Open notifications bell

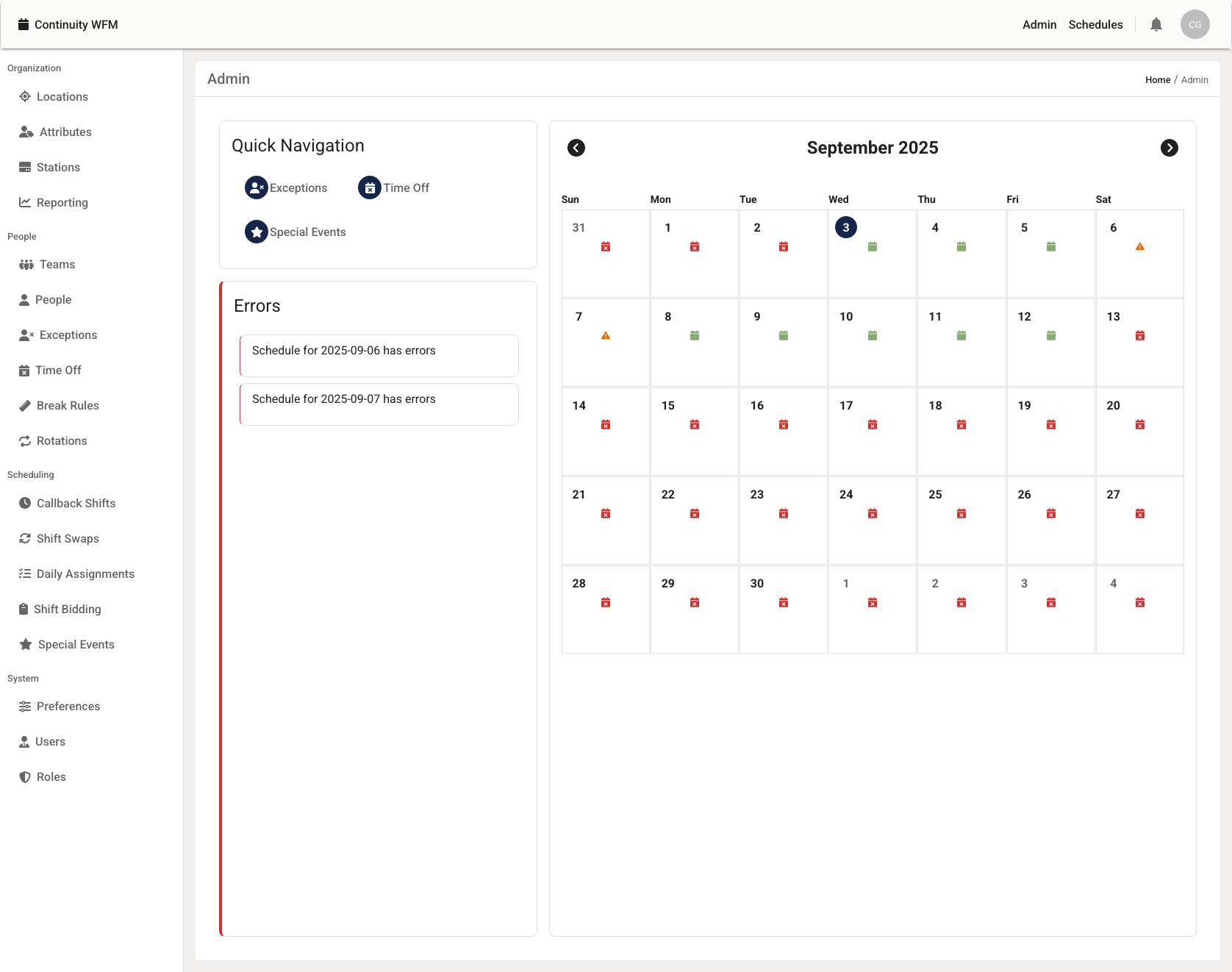click(1156, 24)
